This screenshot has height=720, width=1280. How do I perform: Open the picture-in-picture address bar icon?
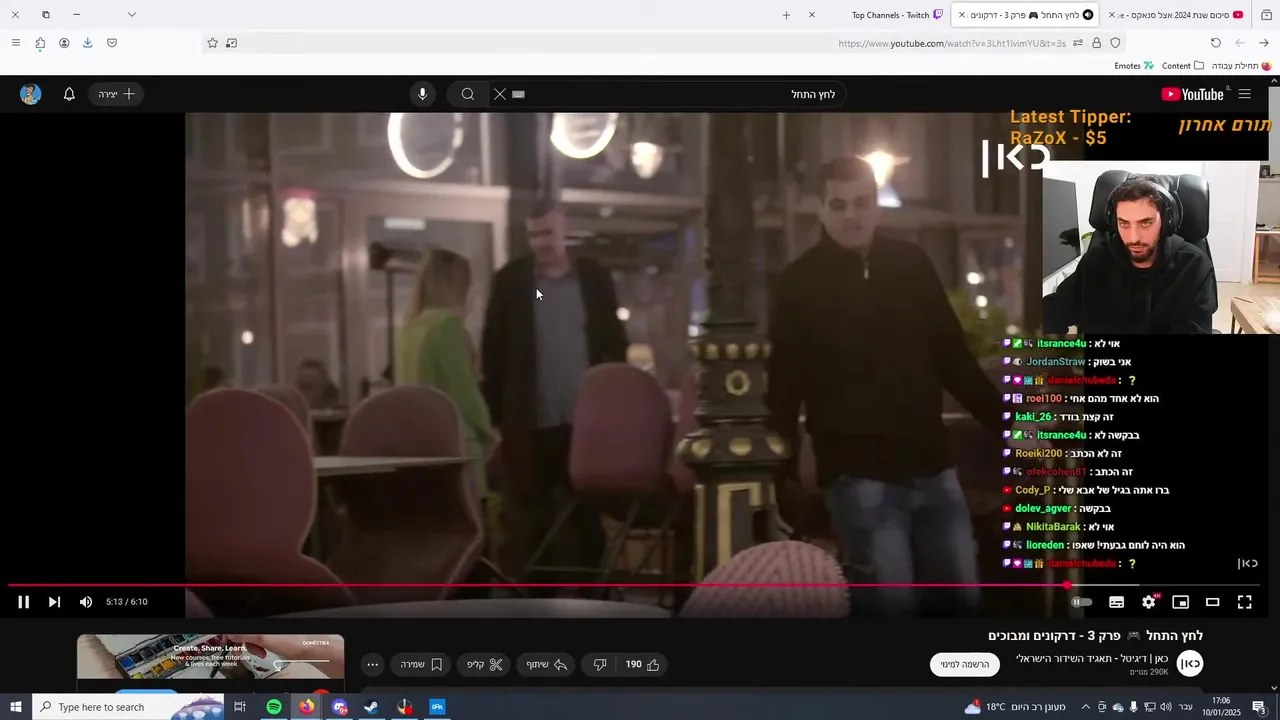point(231,43)
